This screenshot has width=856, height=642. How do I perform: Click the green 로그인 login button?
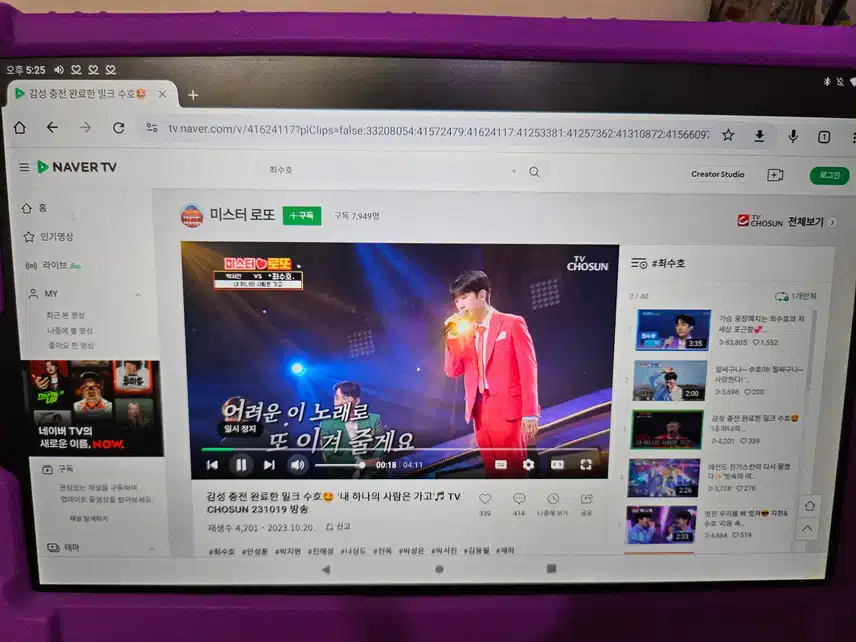pos(829,175)
